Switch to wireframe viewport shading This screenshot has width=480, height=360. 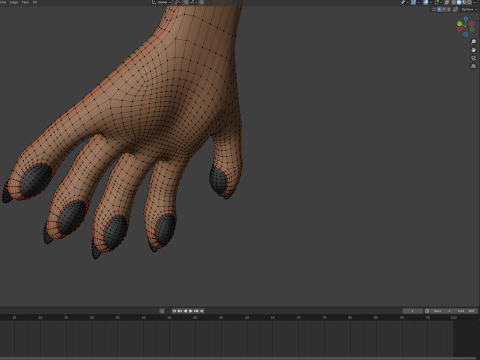pyautogui.click(x=454, y=2)
